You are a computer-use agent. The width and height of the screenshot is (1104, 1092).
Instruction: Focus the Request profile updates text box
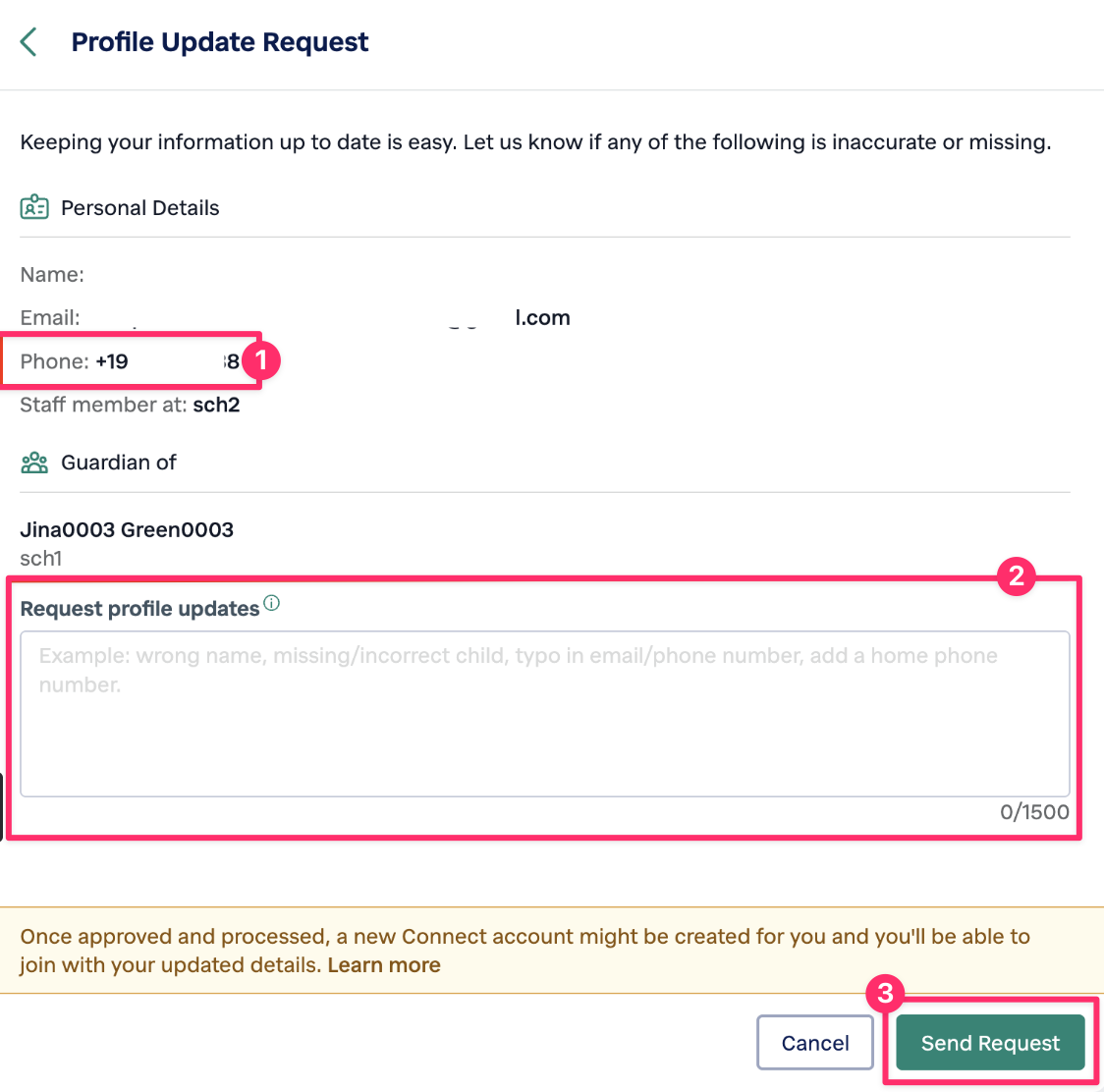544,714
